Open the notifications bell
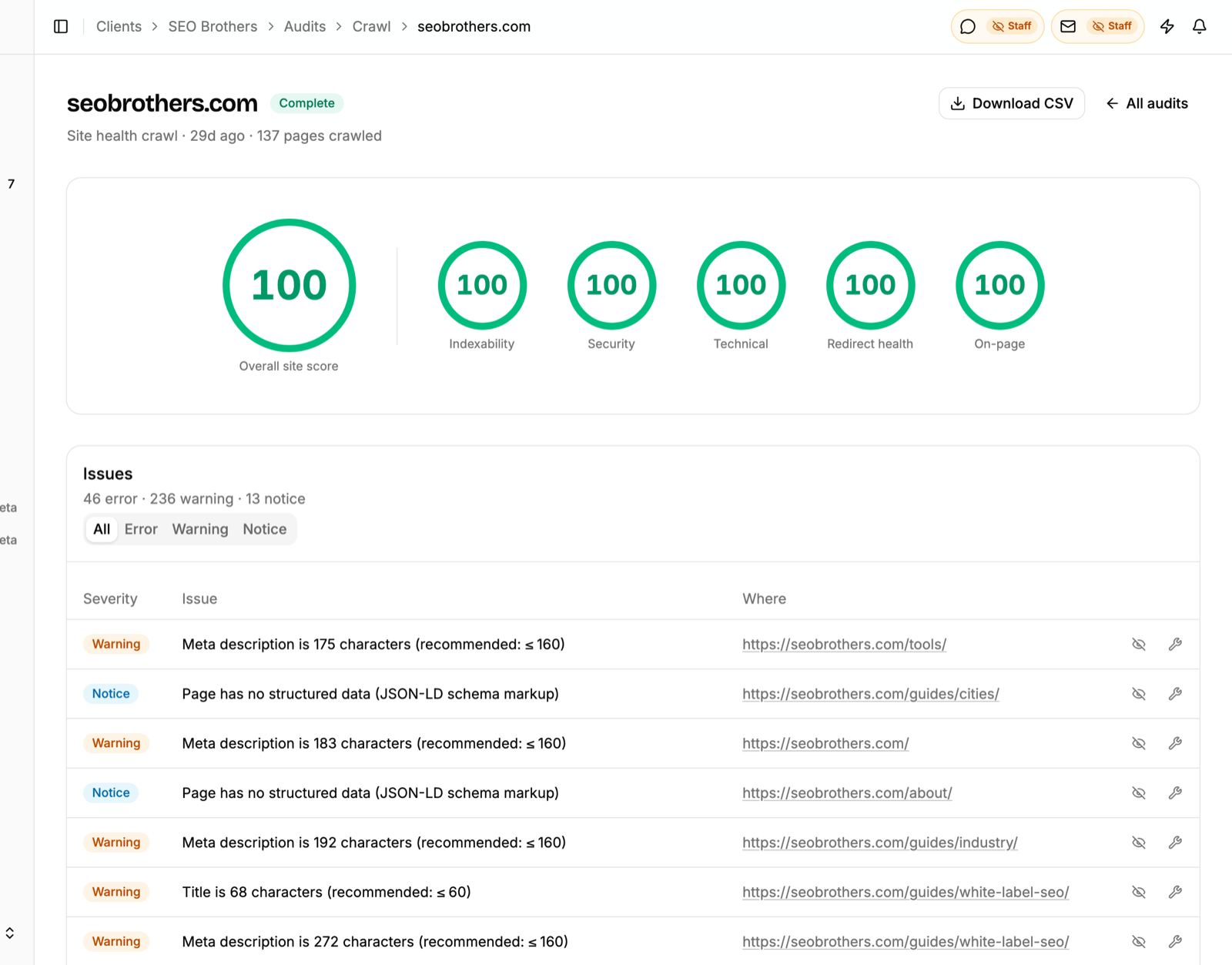The width and height of the screenshot is (1232, 965). (x=1200, y=27)
